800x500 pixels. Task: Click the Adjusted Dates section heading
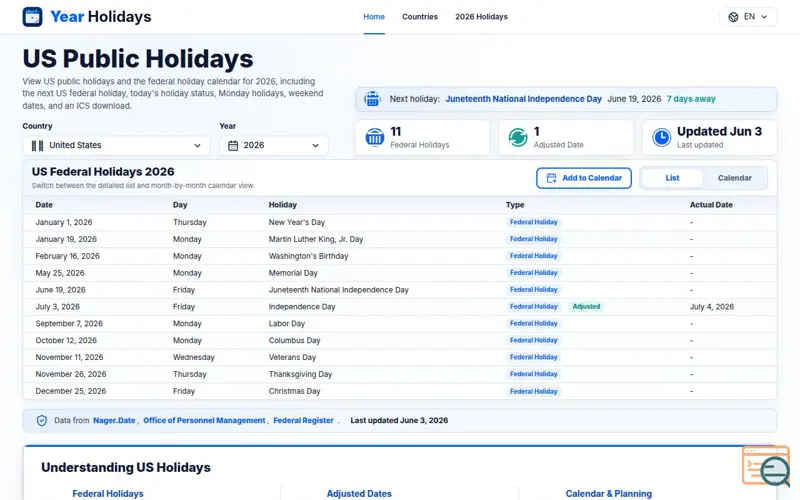[x=359, y=493]
